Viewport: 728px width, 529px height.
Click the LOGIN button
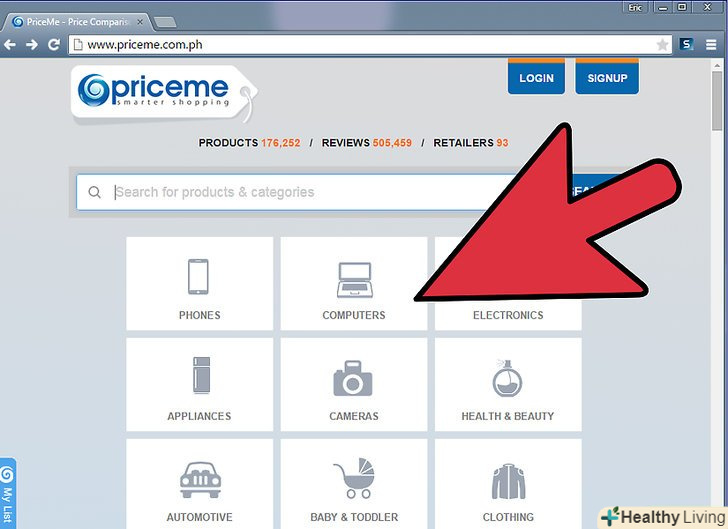[536, 77]
